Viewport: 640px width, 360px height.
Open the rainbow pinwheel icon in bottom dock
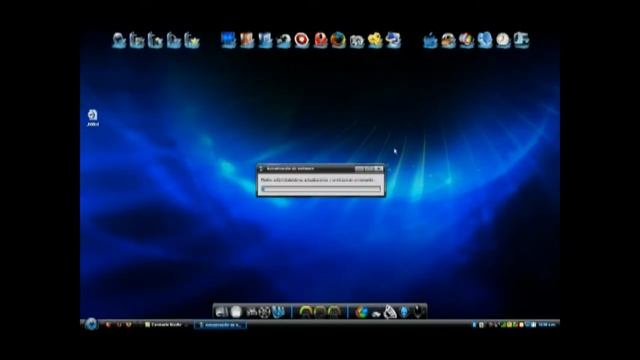361,312
